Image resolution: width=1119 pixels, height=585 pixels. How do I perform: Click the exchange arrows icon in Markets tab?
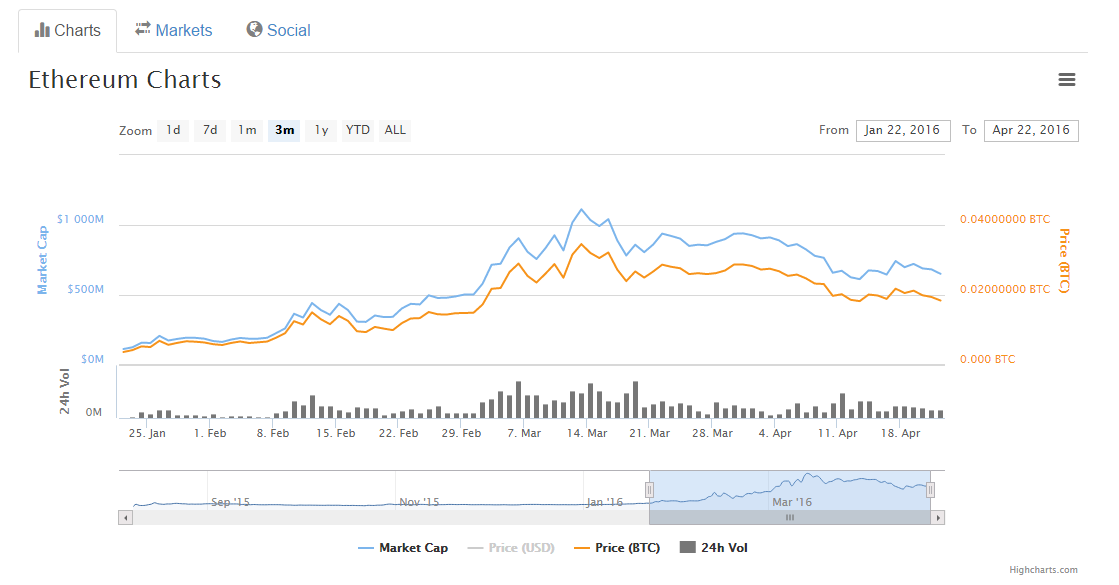(x=143, y=30)
